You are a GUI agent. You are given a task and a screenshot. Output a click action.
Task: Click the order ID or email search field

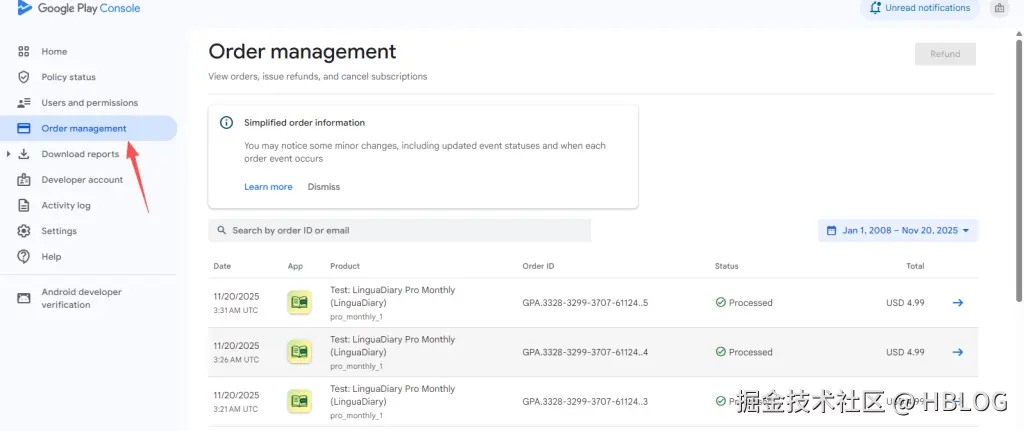click(400, 230)
